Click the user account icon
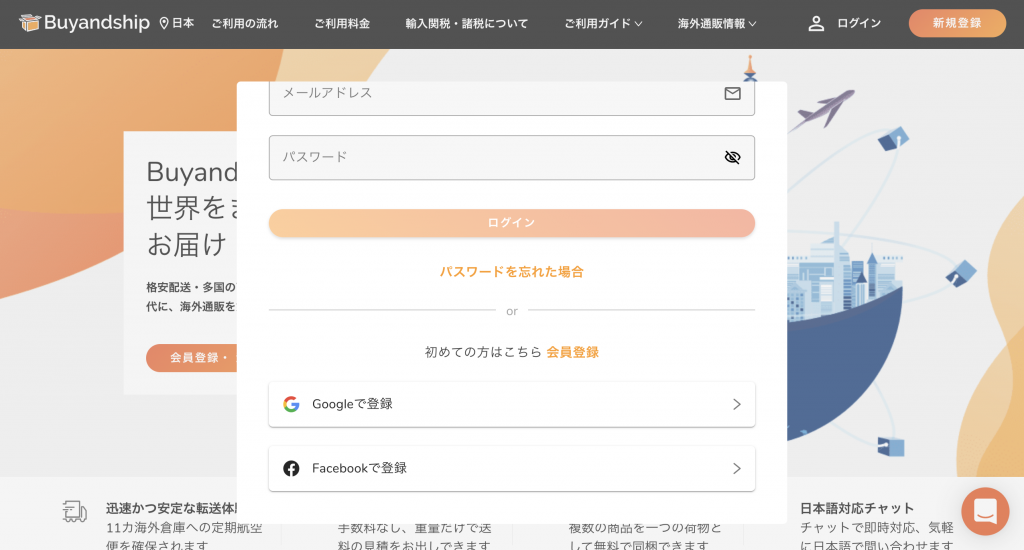Viewport: 1024px width, 550px height. point(816,24)
